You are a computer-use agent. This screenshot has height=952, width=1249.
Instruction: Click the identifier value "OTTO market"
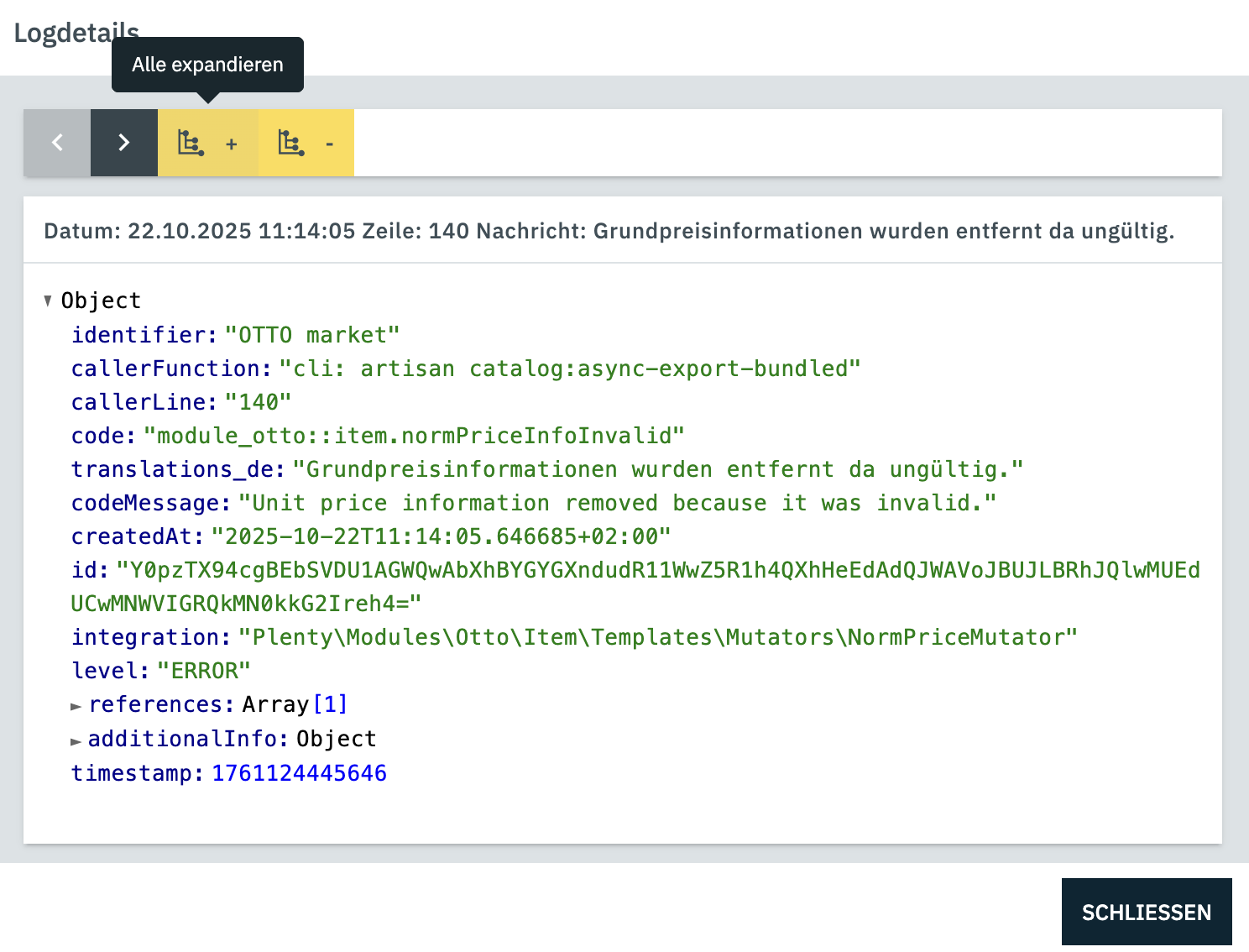pos(312,335)
